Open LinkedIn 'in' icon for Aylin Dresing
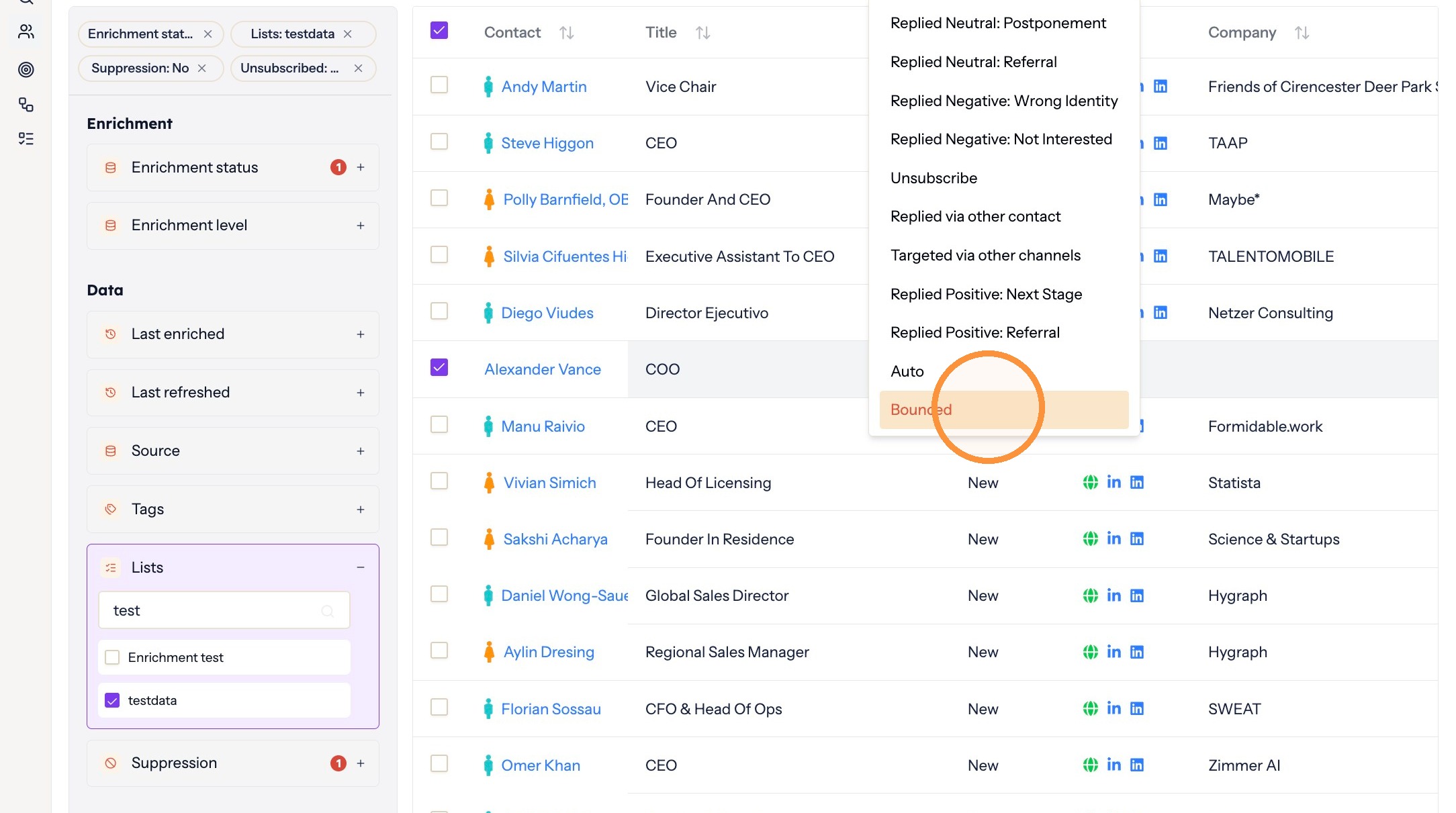This screenshot has width=1456, height=813. pyautogui.click(x=1114, y=651)
